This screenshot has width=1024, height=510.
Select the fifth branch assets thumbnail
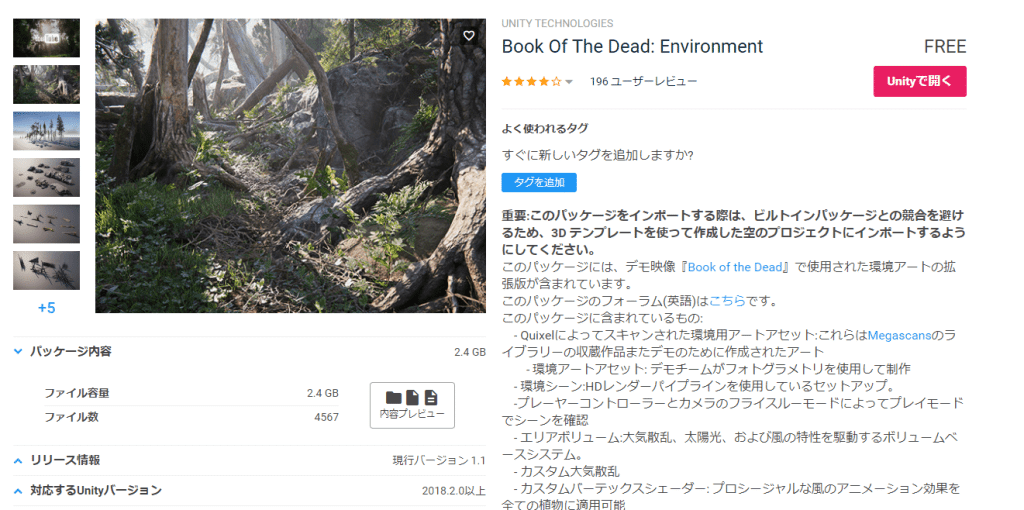(46, 224)
